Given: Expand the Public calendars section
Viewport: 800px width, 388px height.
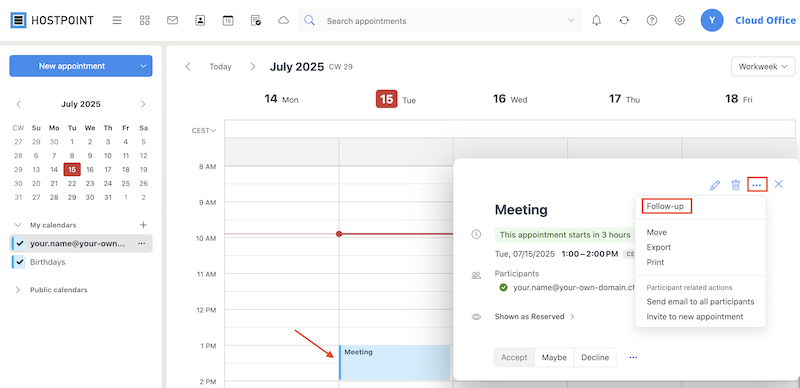Looking at the screenshot, I should click(x=18, y=289).
